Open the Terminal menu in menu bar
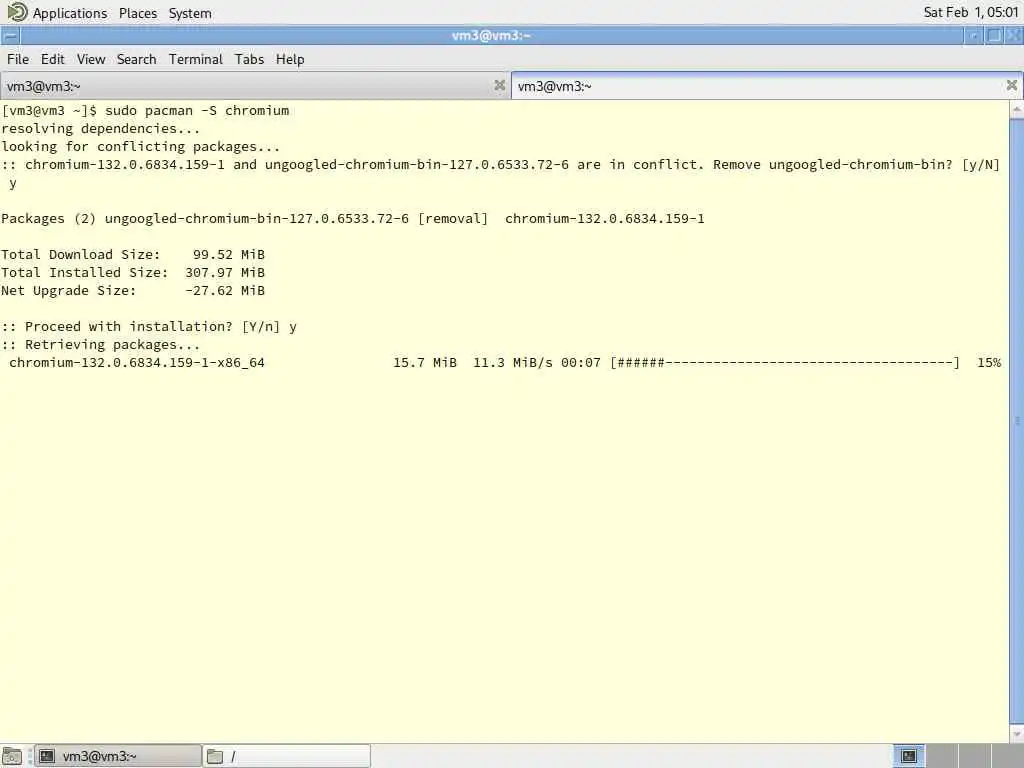The width and height of the screenshot is (1024, 768). click(x=196, y=59)
